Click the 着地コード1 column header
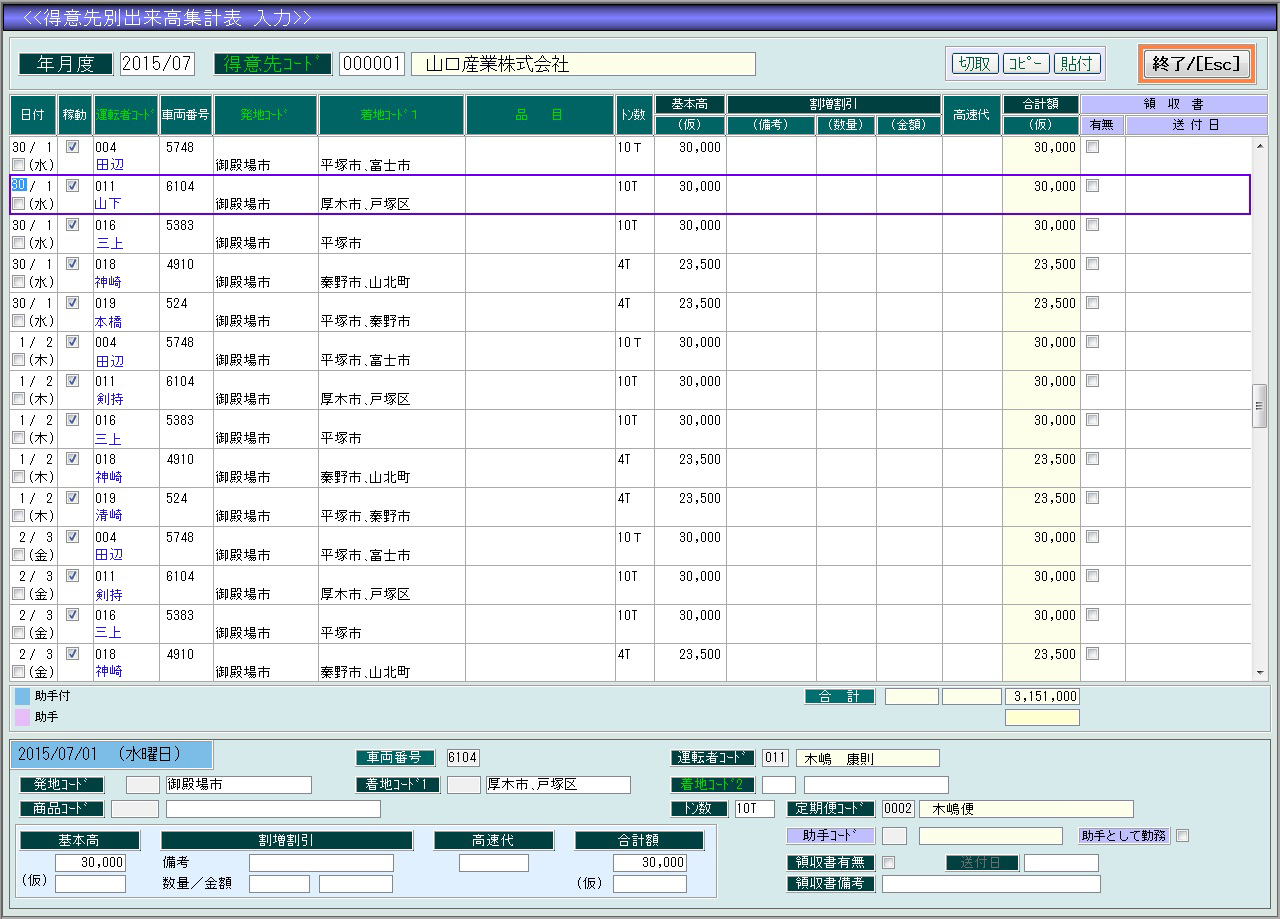 (x=391, y=115)
